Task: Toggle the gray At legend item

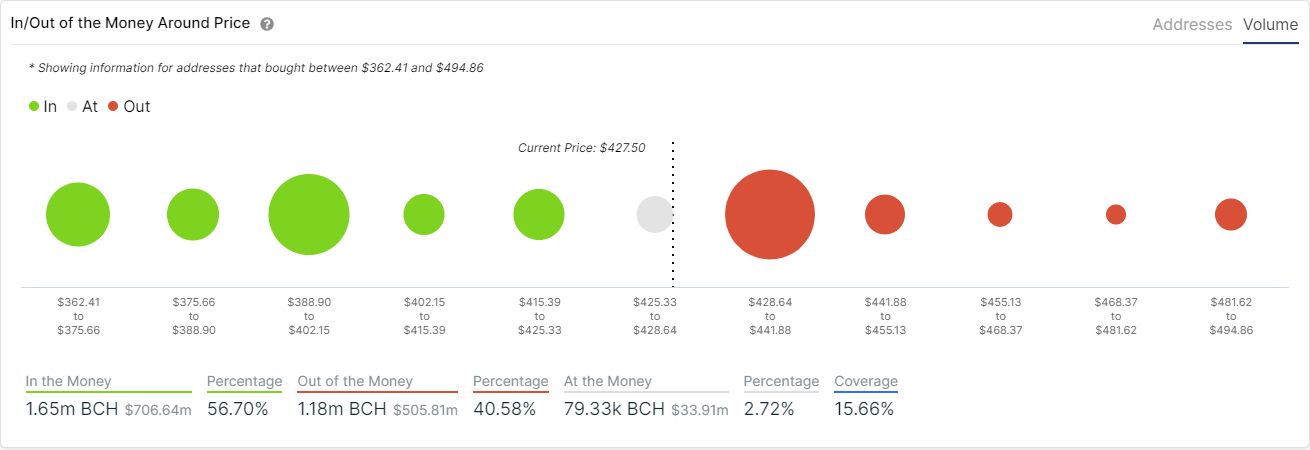Action: point(82,106)
